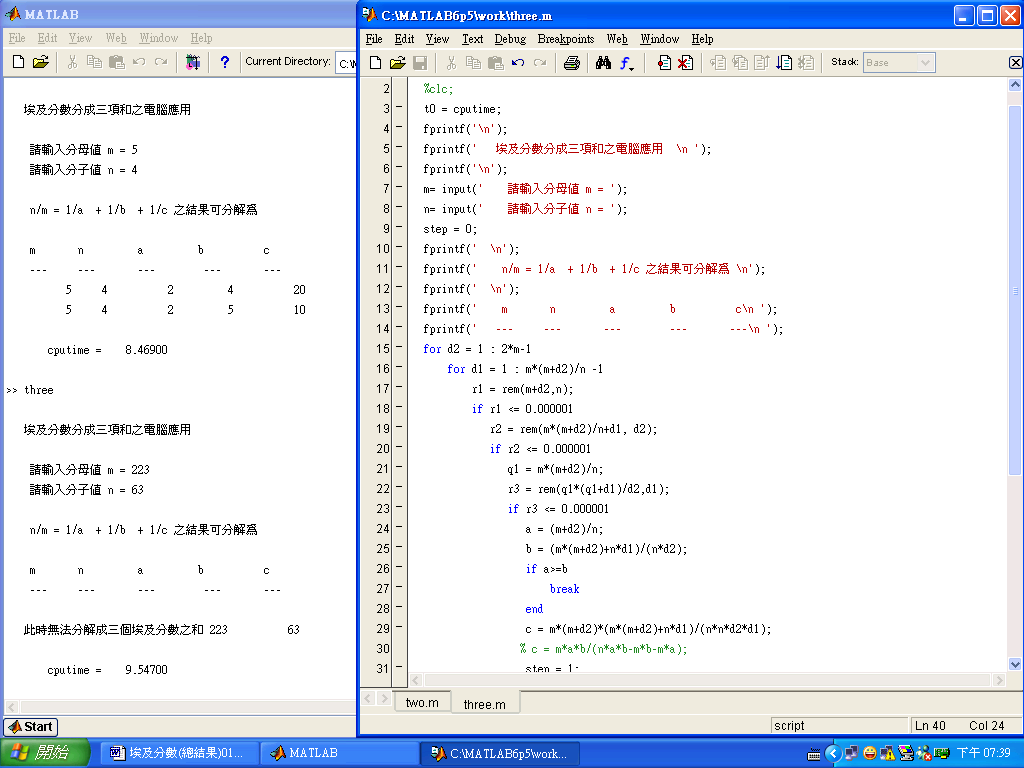The height and width of the screenshot is (768, 1024).
Task: Open the Stack dropdown showing Base
Action: 899,63
